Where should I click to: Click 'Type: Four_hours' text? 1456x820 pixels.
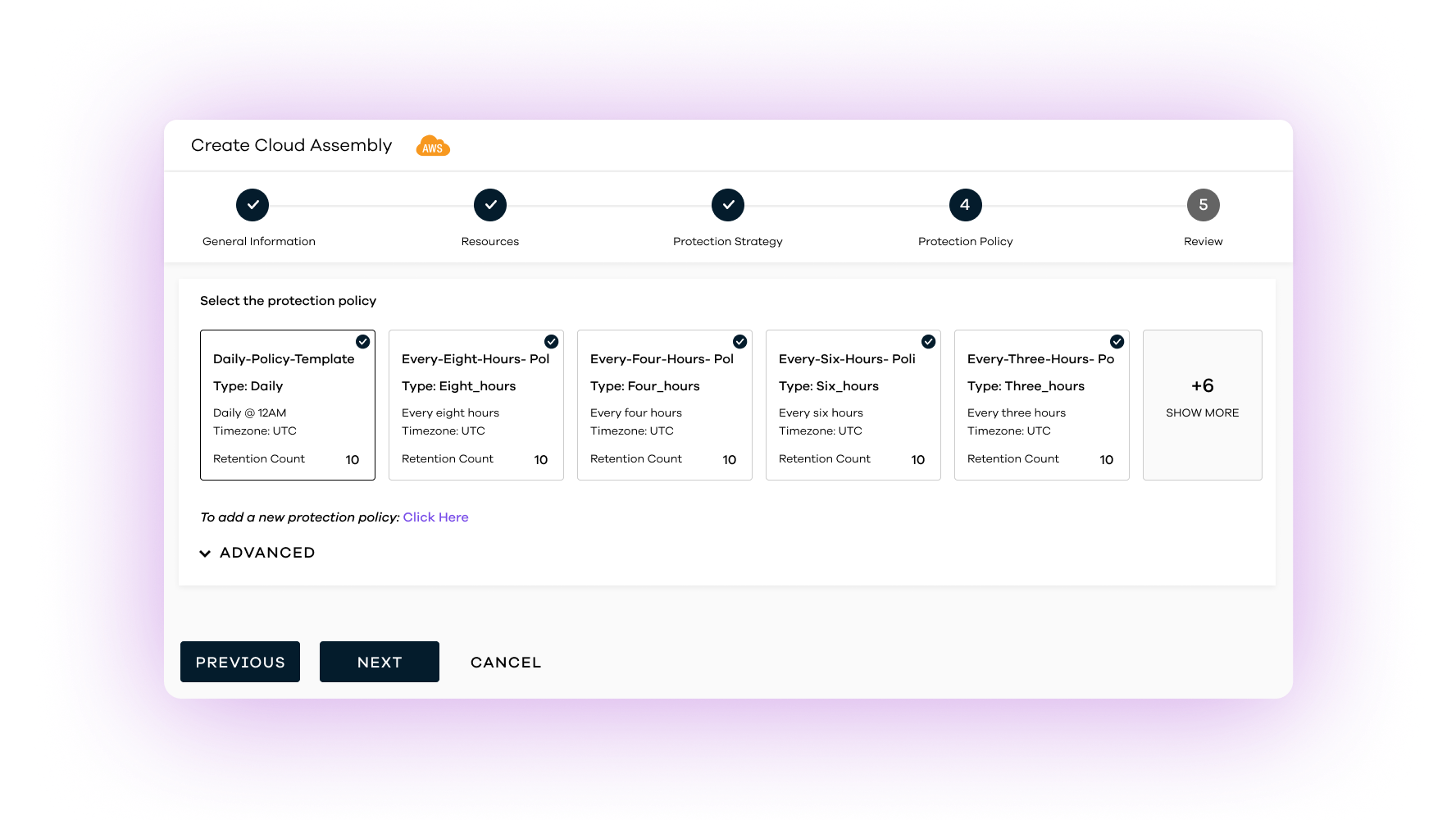tap(644, 386)
